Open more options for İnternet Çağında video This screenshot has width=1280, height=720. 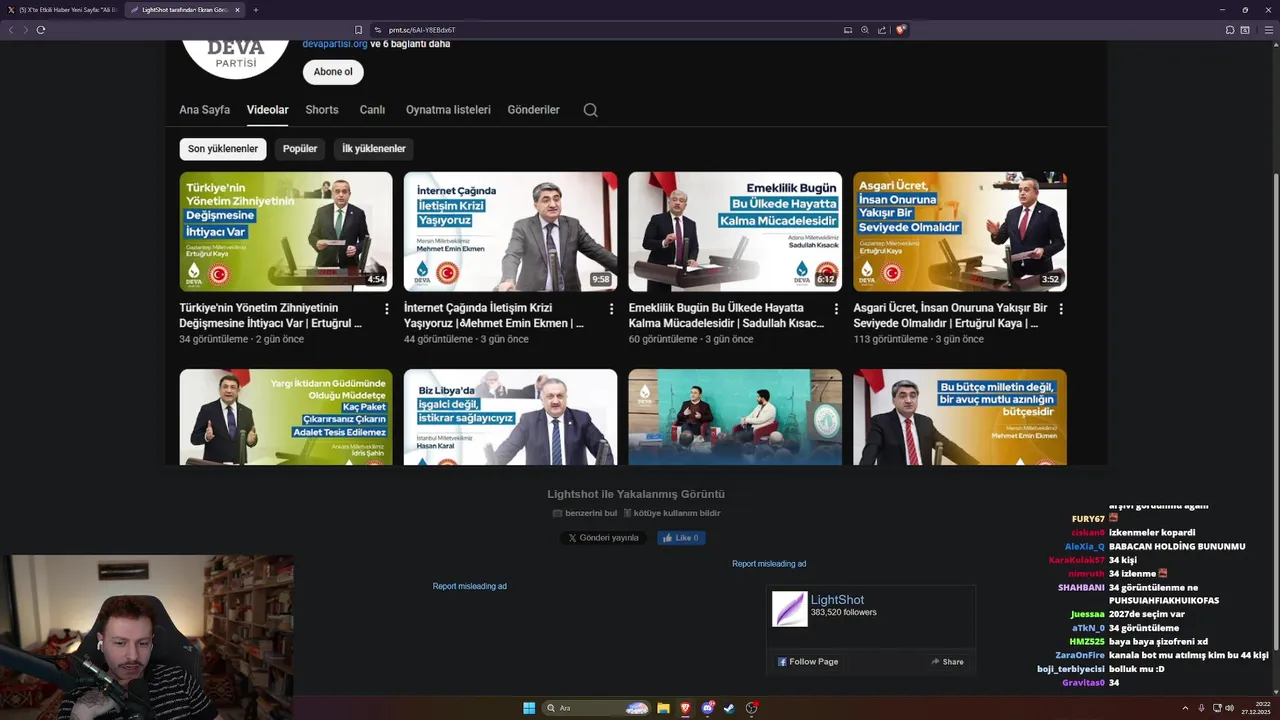611,309
